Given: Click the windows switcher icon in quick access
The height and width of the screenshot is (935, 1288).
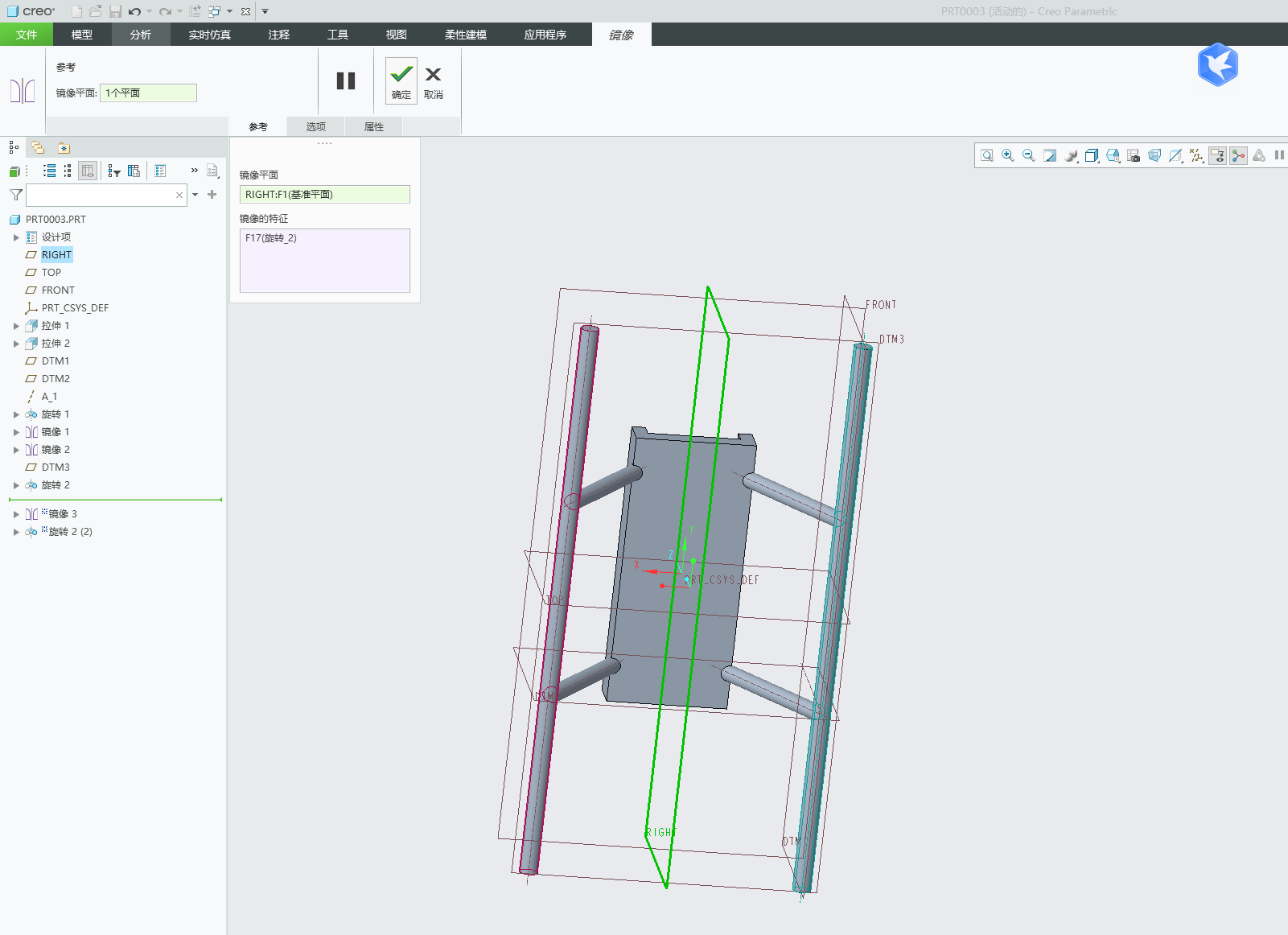Looking at the screenshot, I should click(214, 11).
